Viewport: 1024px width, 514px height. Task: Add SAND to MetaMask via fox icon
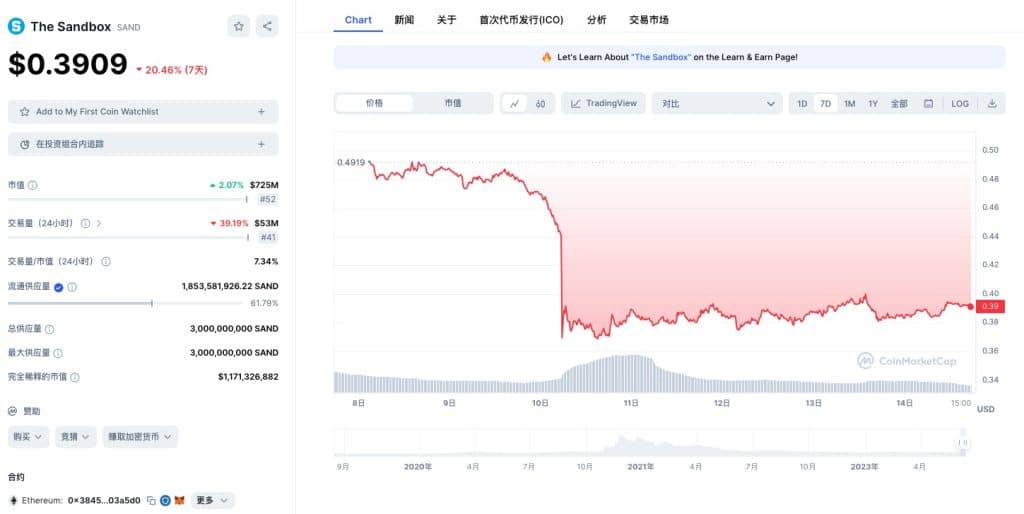[179, 500]
